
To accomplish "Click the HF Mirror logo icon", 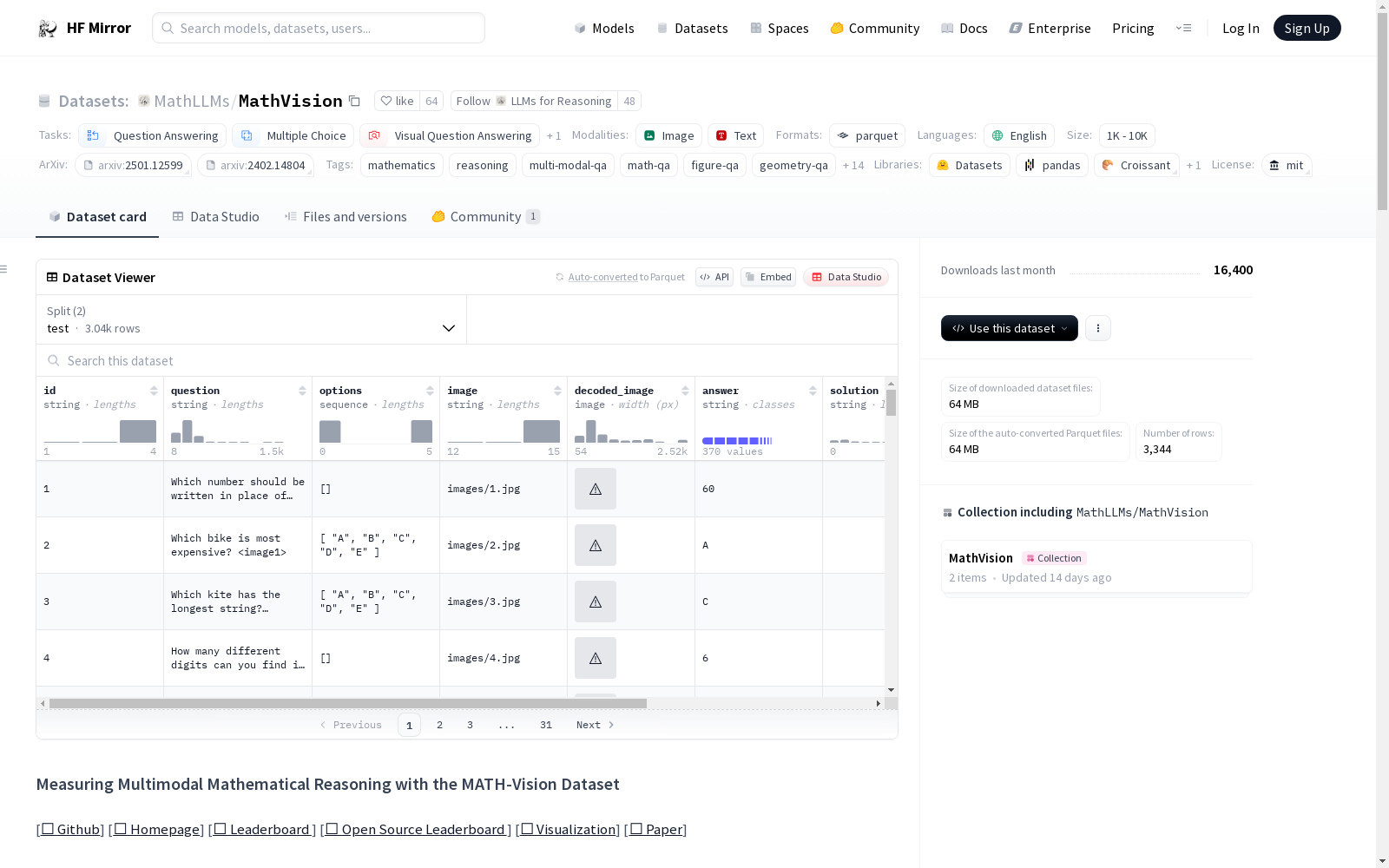I will pos(48,28).
